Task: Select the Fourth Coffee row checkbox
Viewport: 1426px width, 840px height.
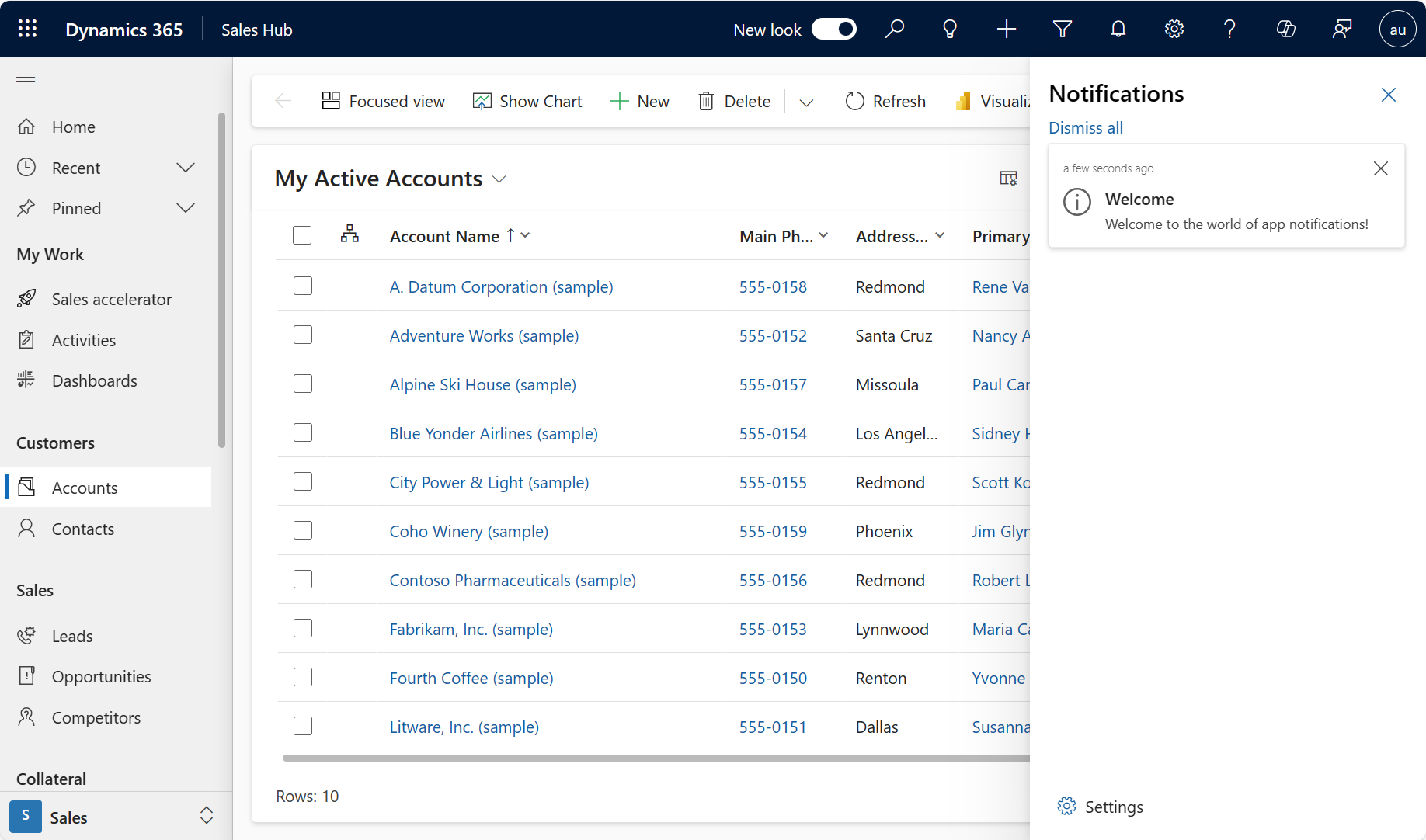Action: coord(303,677)
